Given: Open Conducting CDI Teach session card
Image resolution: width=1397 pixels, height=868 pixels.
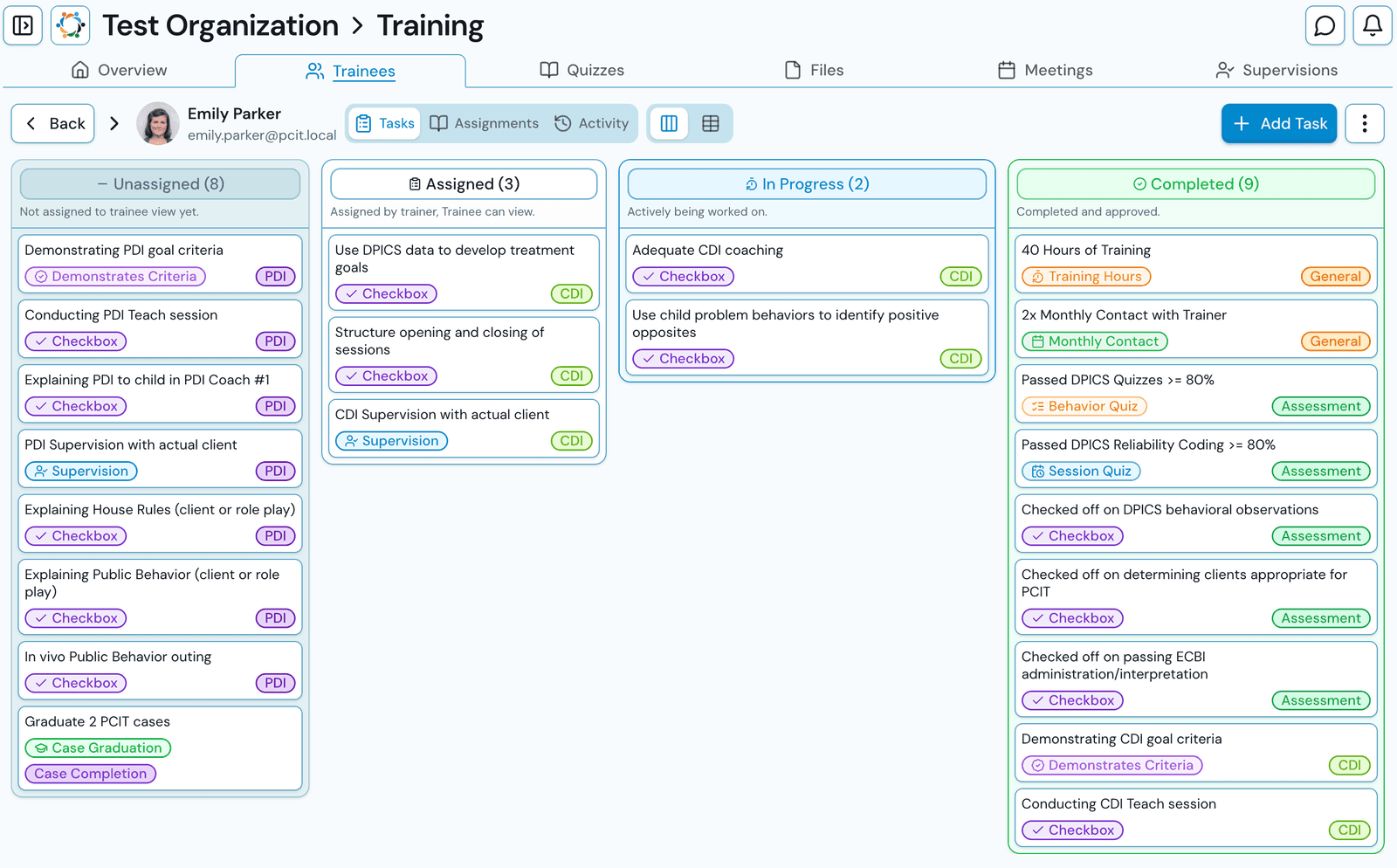Looking at the screenshot, I should point(1195,817).
